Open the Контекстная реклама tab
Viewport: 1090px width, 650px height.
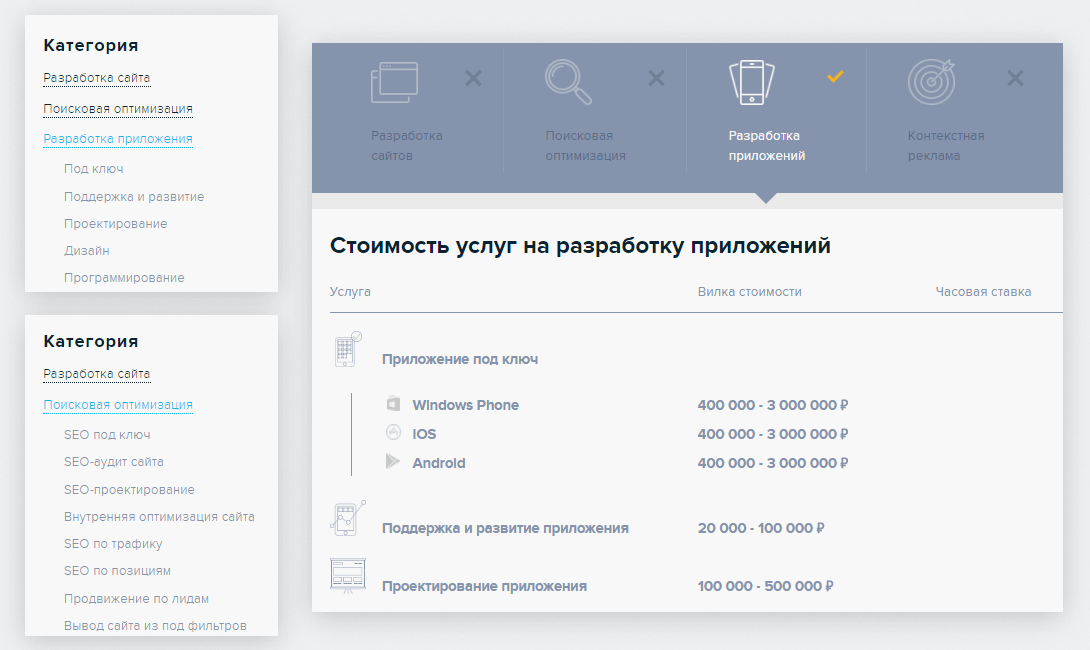[x=945, y=145]
